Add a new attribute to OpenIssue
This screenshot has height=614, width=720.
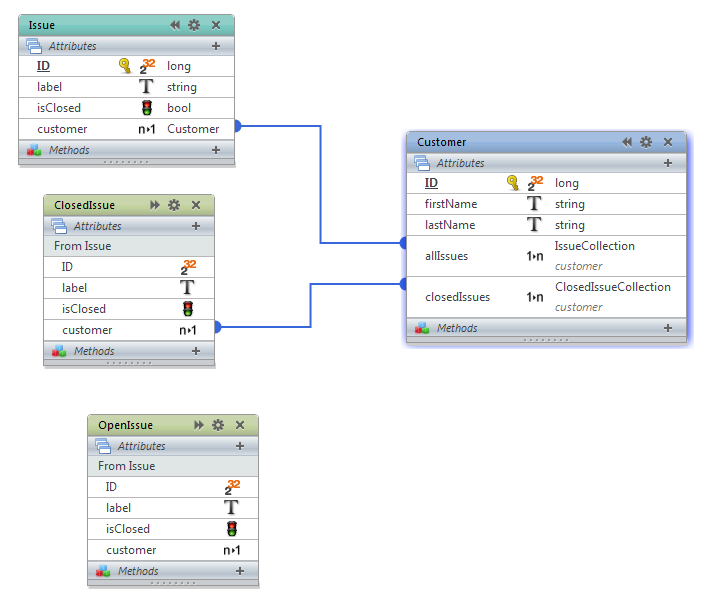[x=239, y=446]
